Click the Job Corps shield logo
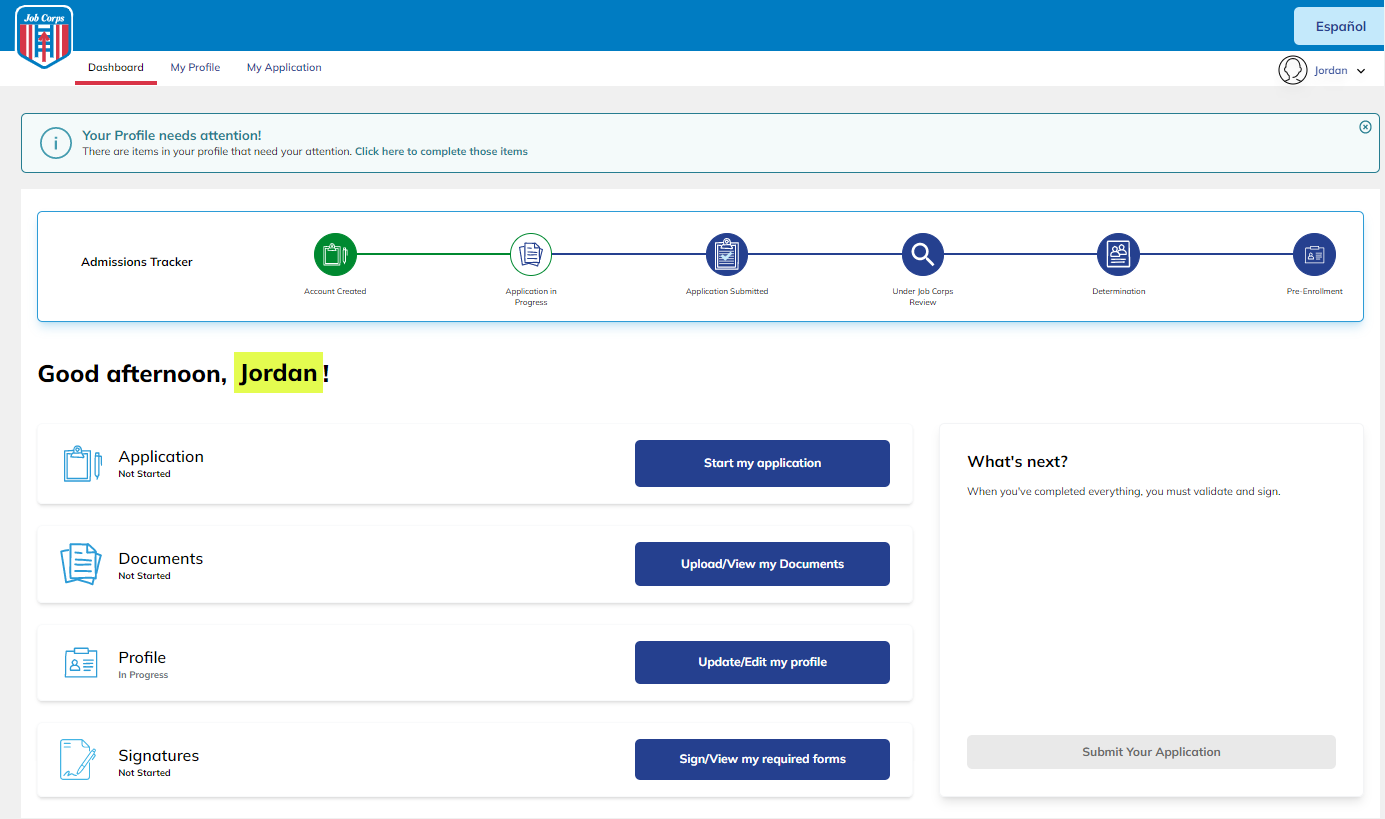Image resolution: width=1385 pixels, height=819 pixels. click(x=44, y=37)
